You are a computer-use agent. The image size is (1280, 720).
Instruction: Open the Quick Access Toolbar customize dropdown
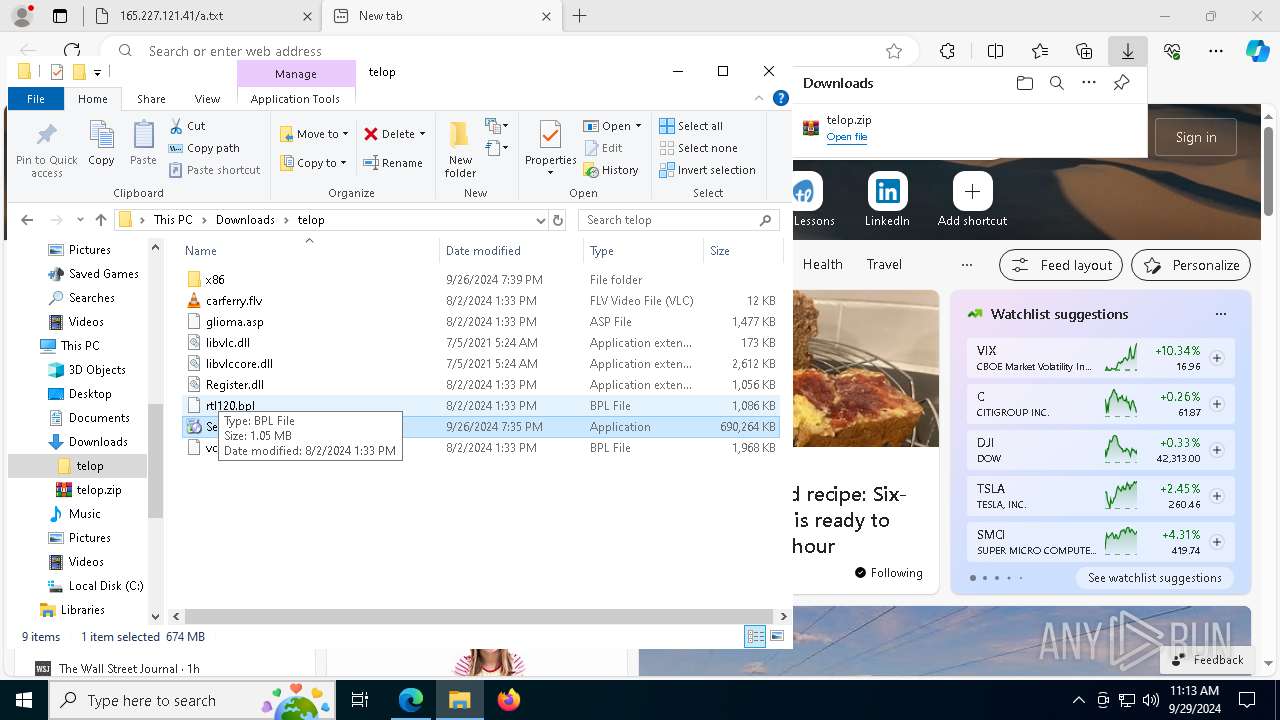coord(97,72)
